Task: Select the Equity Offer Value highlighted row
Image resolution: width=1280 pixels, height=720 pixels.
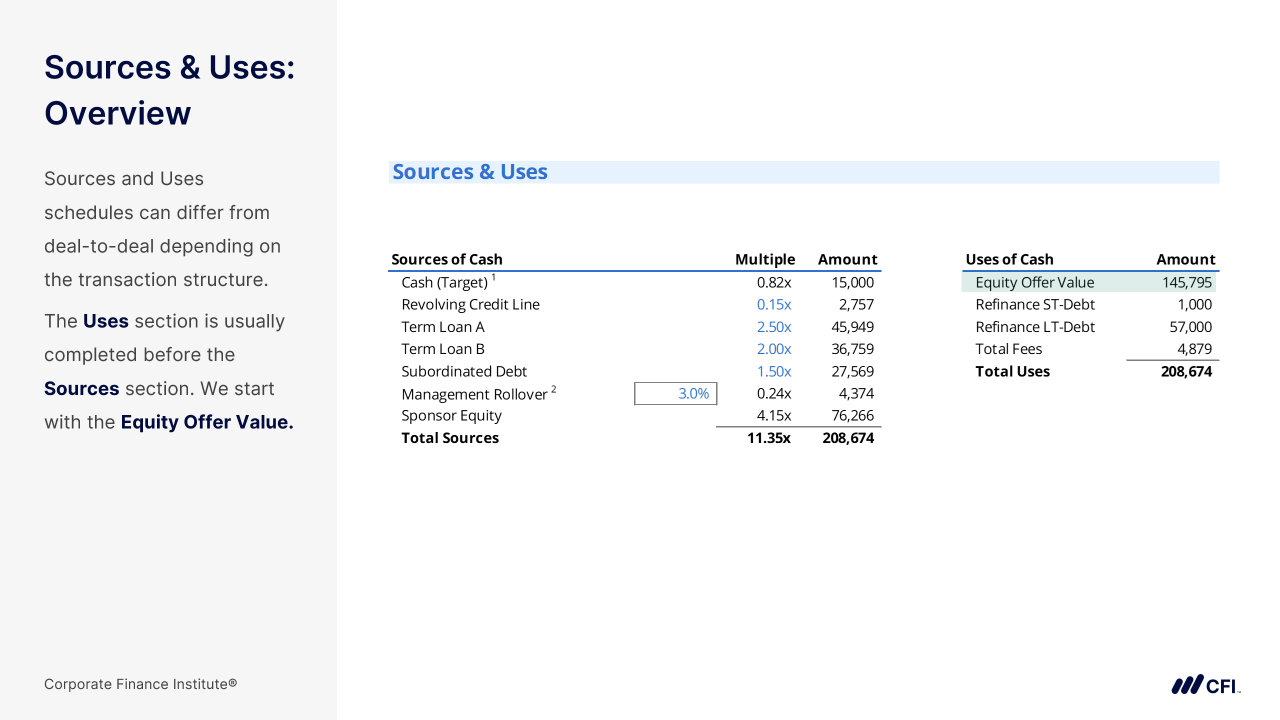Action: point(1089,283)
